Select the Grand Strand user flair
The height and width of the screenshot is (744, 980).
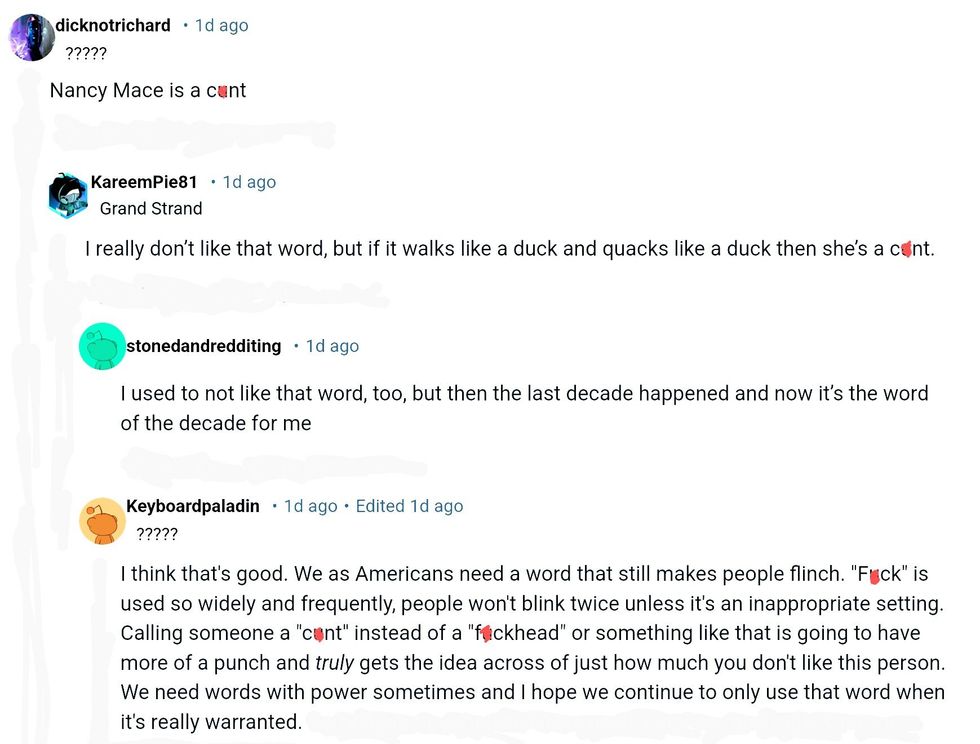click(x=151, y=208)
